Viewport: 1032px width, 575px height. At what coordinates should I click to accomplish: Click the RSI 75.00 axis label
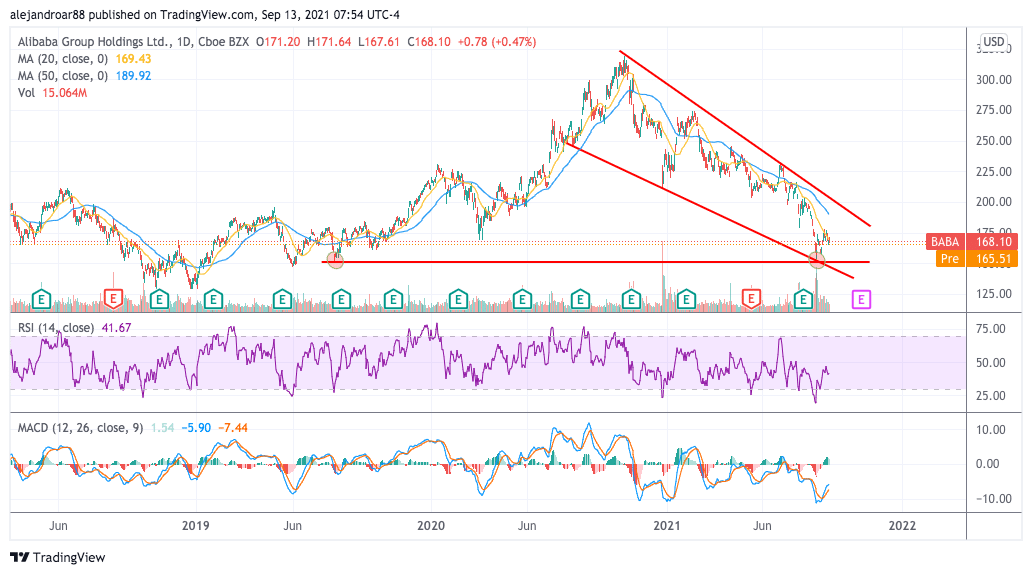coord(991,329)
